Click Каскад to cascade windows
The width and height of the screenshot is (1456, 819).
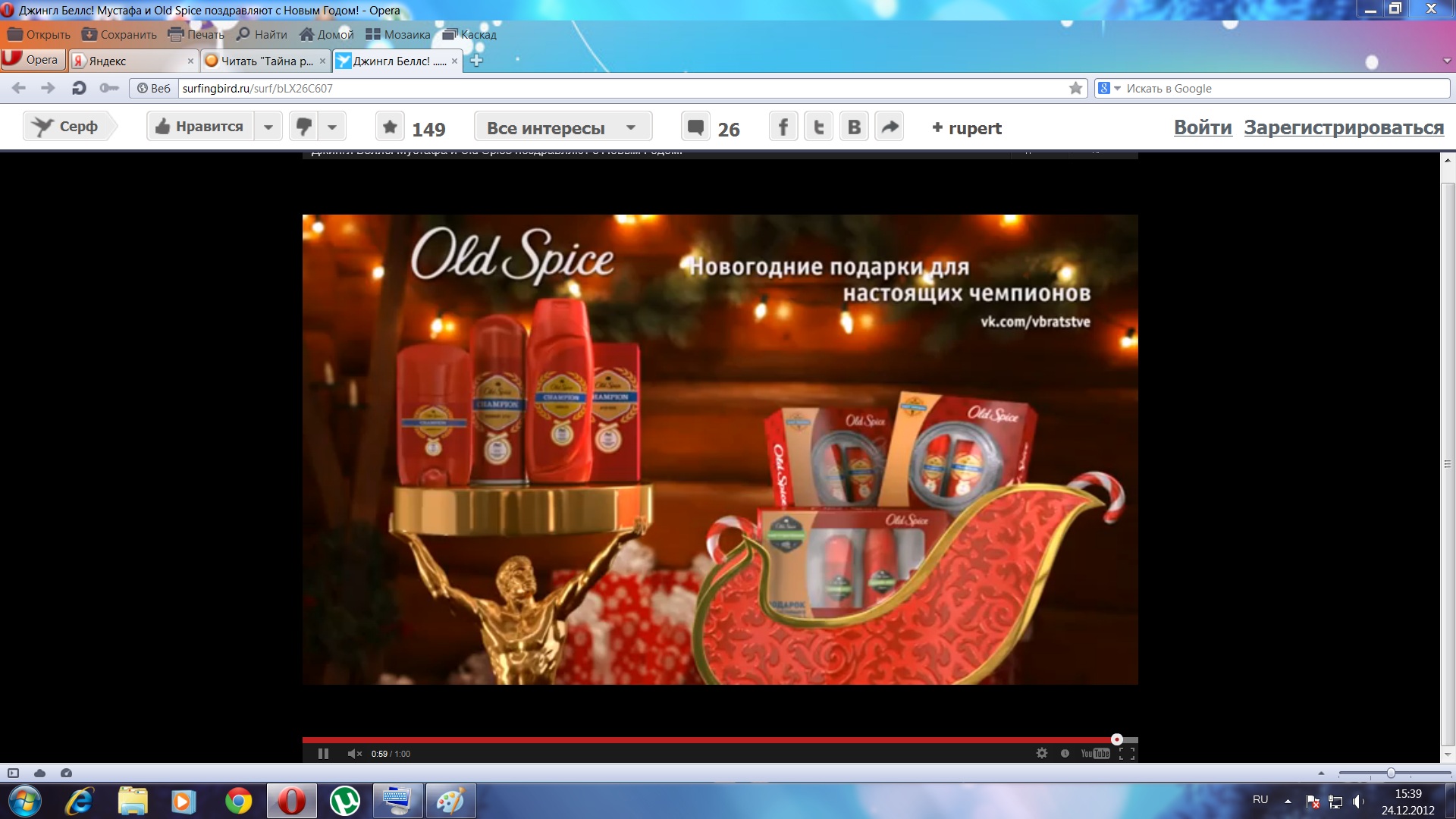[469, 34]
